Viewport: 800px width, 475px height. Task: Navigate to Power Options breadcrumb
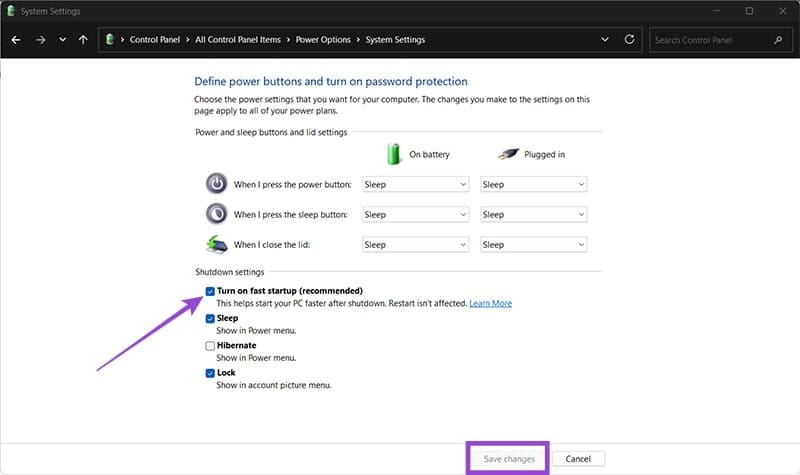[x=322, y=40]
